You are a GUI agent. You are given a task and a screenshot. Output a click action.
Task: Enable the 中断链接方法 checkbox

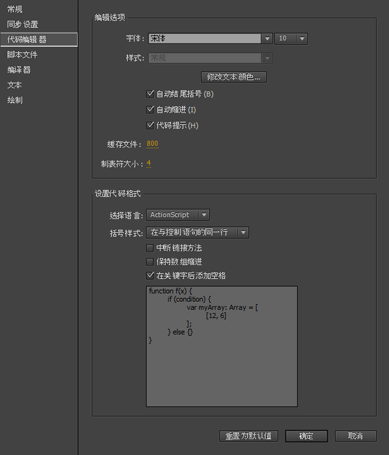(x=150, y=248)
